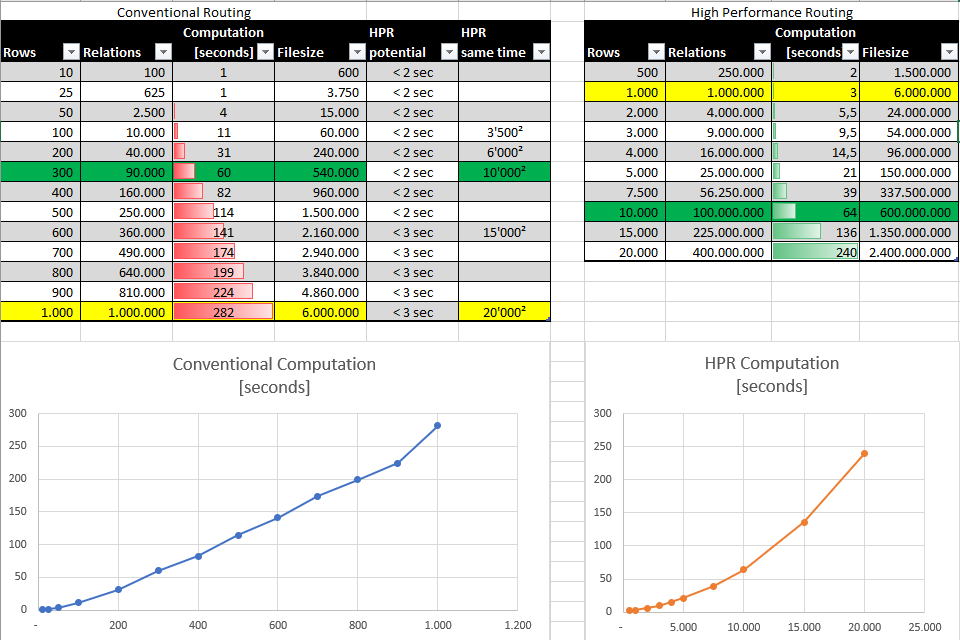Open Filesize filter in High Performance Routing table
The height and width of the screenshot is (640, 960).
coord(948,52)
